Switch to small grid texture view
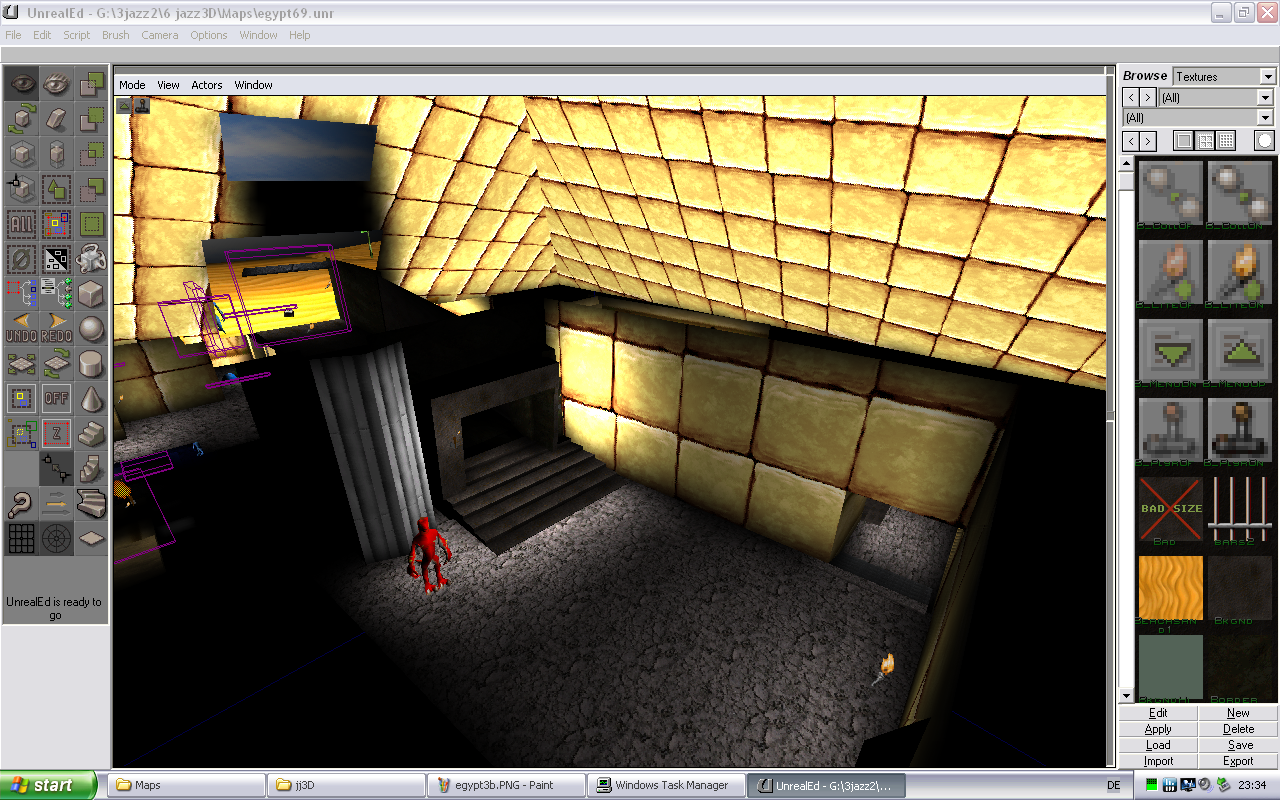Screen dimensions: 1280x803 (1226, 141)
